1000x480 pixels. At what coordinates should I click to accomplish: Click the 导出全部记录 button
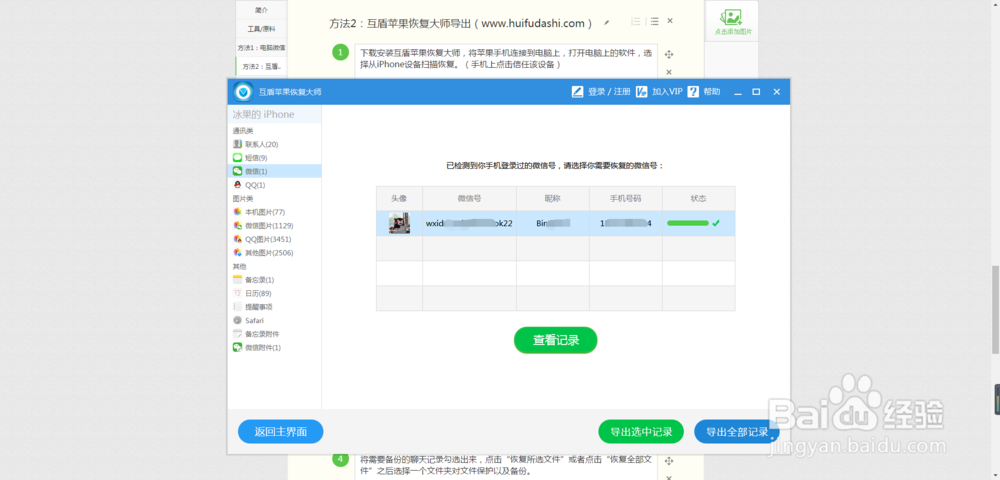[737, 432]
